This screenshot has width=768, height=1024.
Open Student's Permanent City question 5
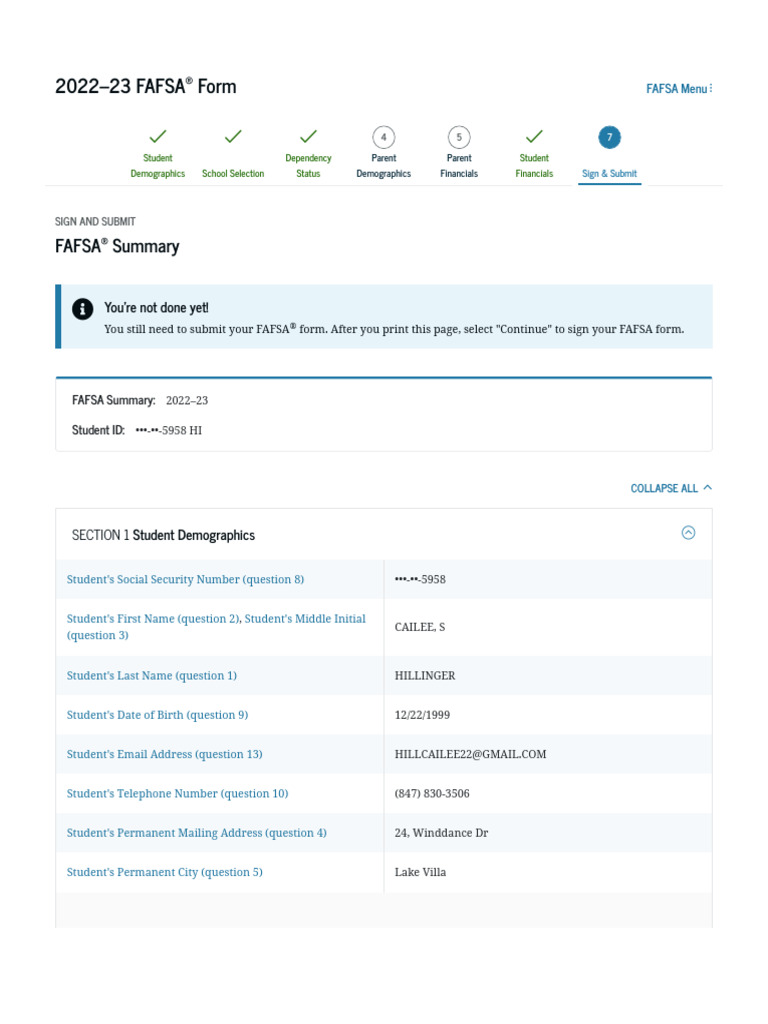tap(165, 872)
